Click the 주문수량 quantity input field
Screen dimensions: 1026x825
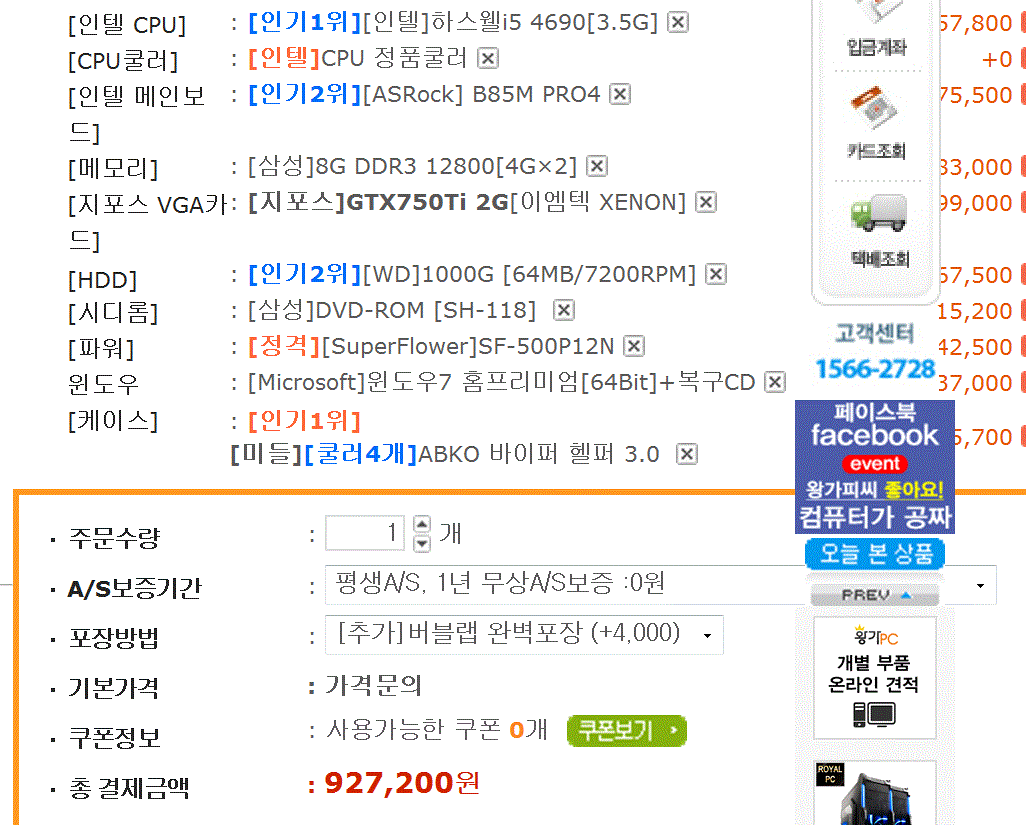(364, 533)
